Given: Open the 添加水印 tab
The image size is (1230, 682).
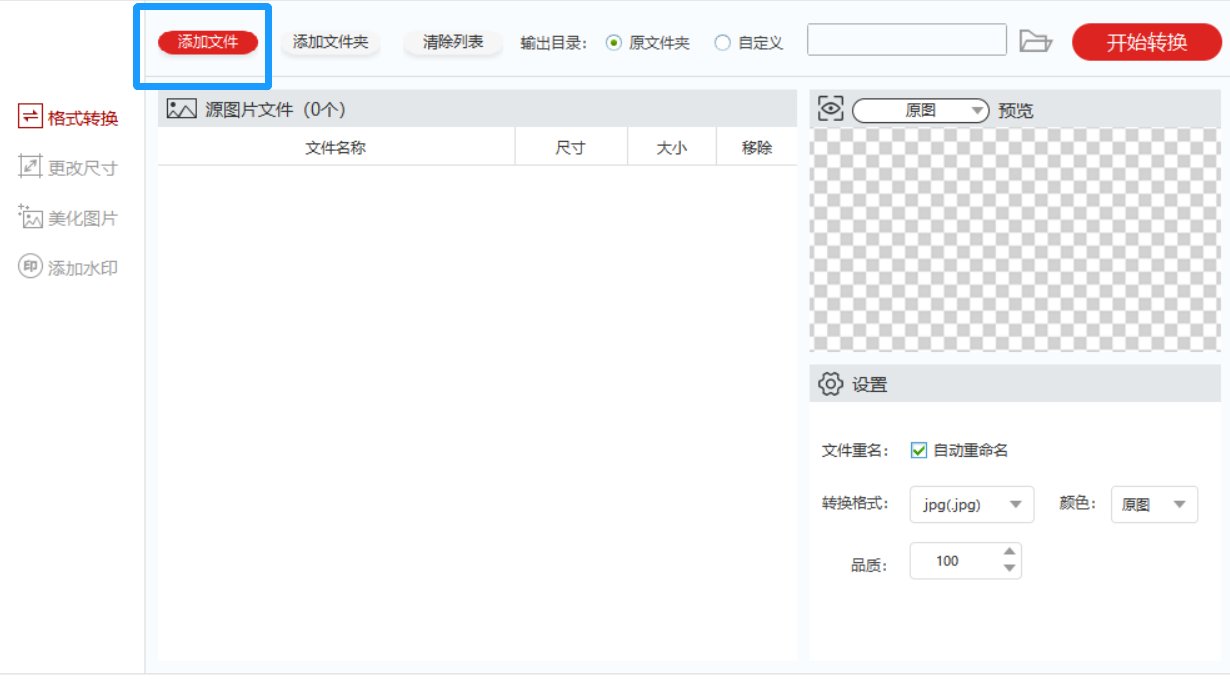Looking at the screenshot, I should click(82, 268).
